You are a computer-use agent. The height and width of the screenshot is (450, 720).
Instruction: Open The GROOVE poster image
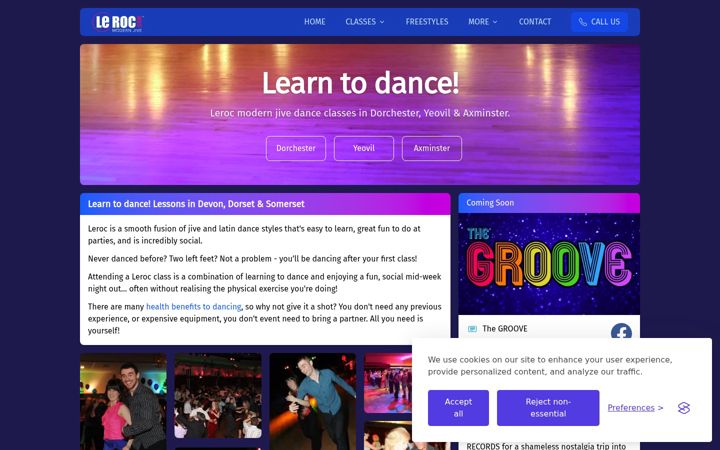tap(549, 264)
